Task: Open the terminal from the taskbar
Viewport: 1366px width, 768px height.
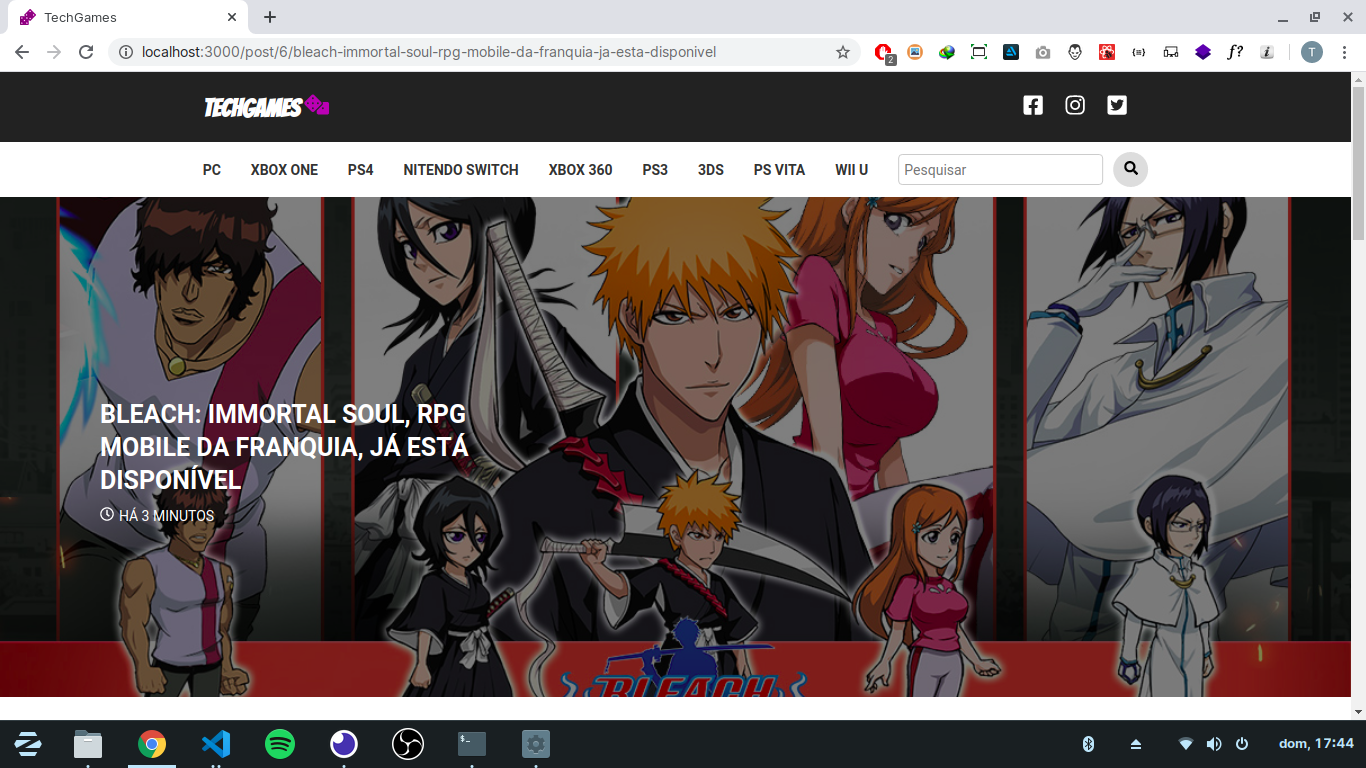Action: coord(472,744)
